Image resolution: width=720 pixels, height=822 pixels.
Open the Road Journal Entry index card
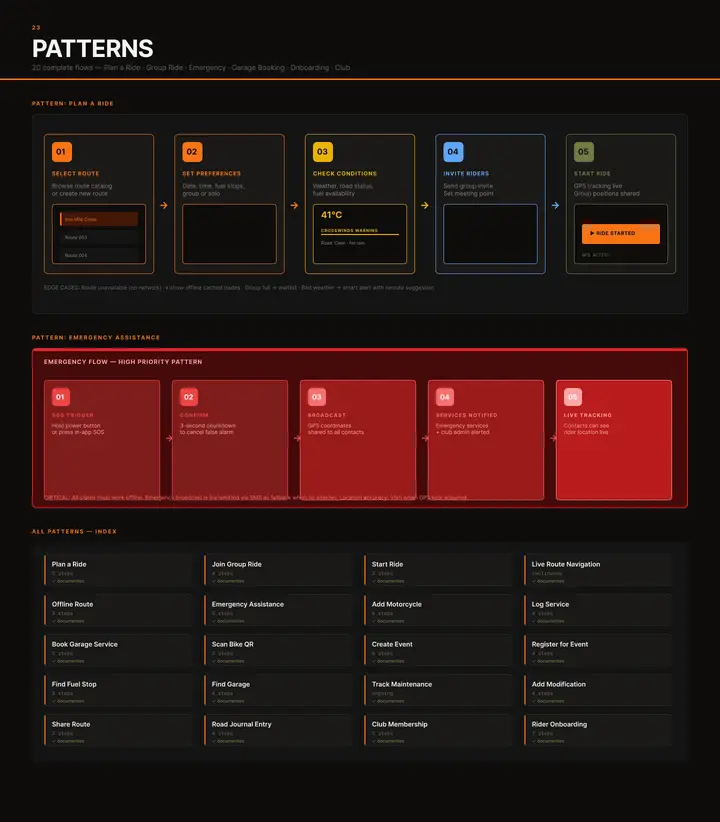pos(278,730)
